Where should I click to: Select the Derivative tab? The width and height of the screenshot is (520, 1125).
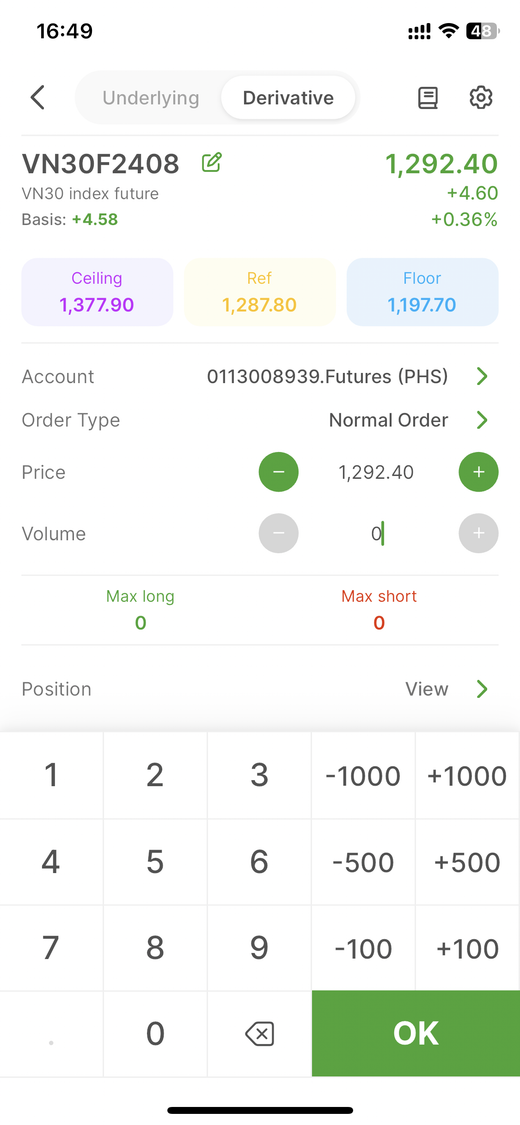pyautogui.click(x=288, y=98)
